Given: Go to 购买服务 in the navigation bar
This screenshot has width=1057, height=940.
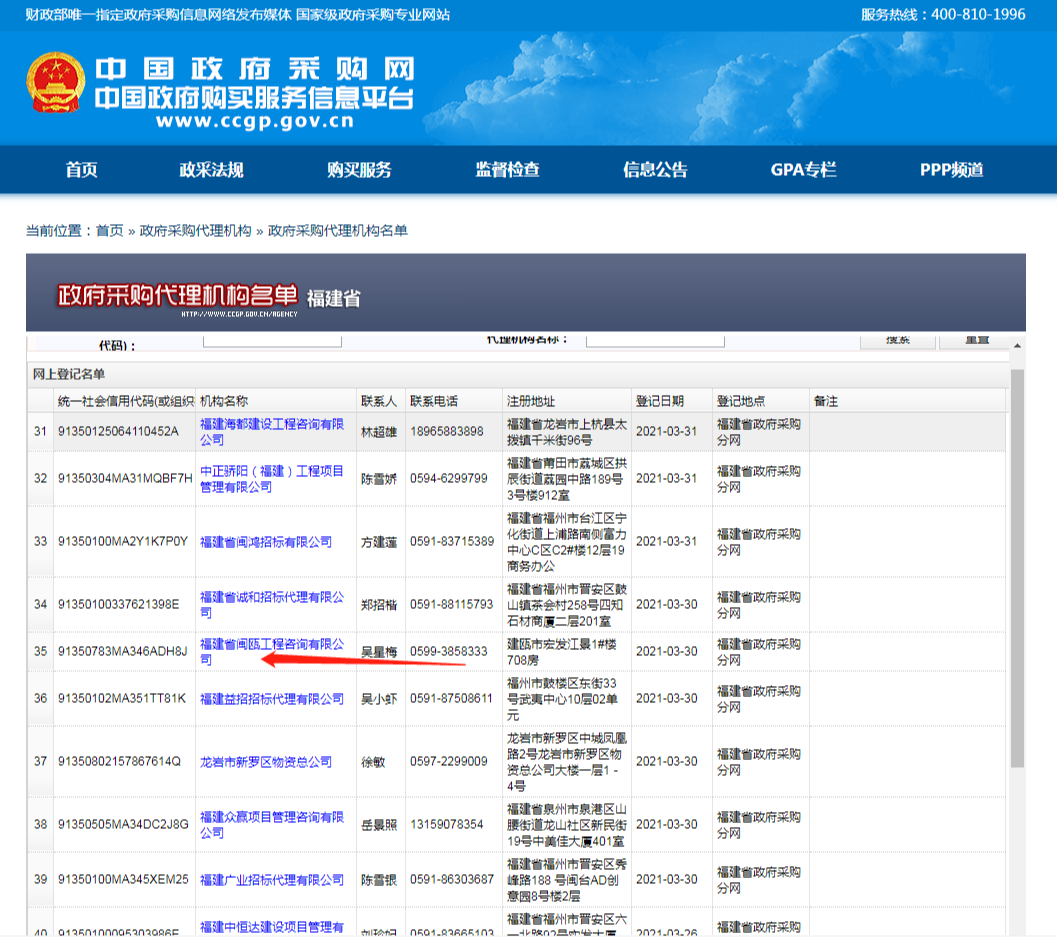Looking at the screenshot, I should tap(359, 170).
